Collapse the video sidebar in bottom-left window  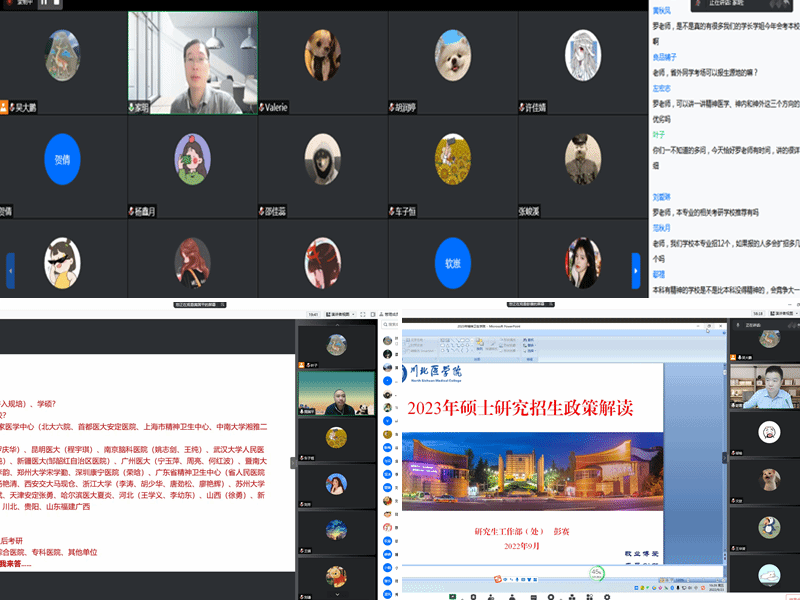293,462
